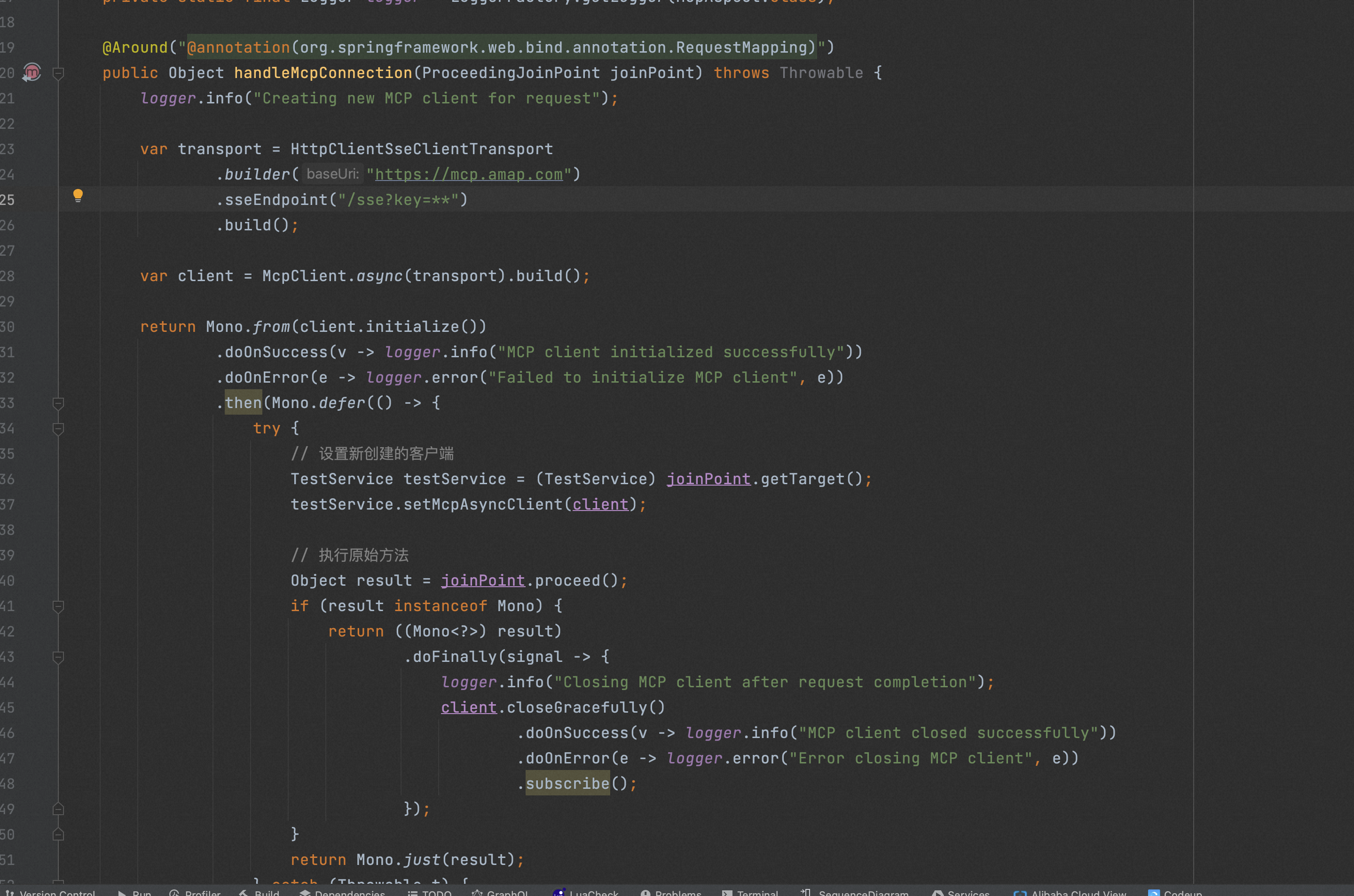Click the SequenceDiagram tool window icon
Viewport: 1354px width, 896px height.
805,893
